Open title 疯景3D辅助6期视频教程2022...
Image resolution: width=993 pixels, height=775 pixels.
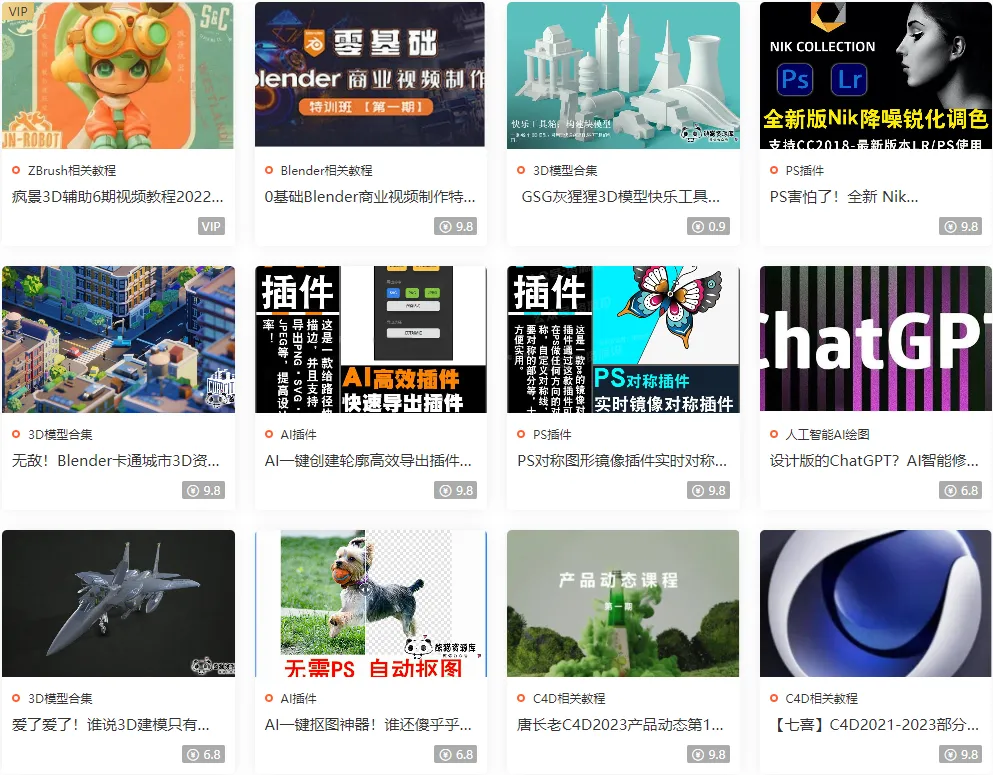(x=117, y=197)
